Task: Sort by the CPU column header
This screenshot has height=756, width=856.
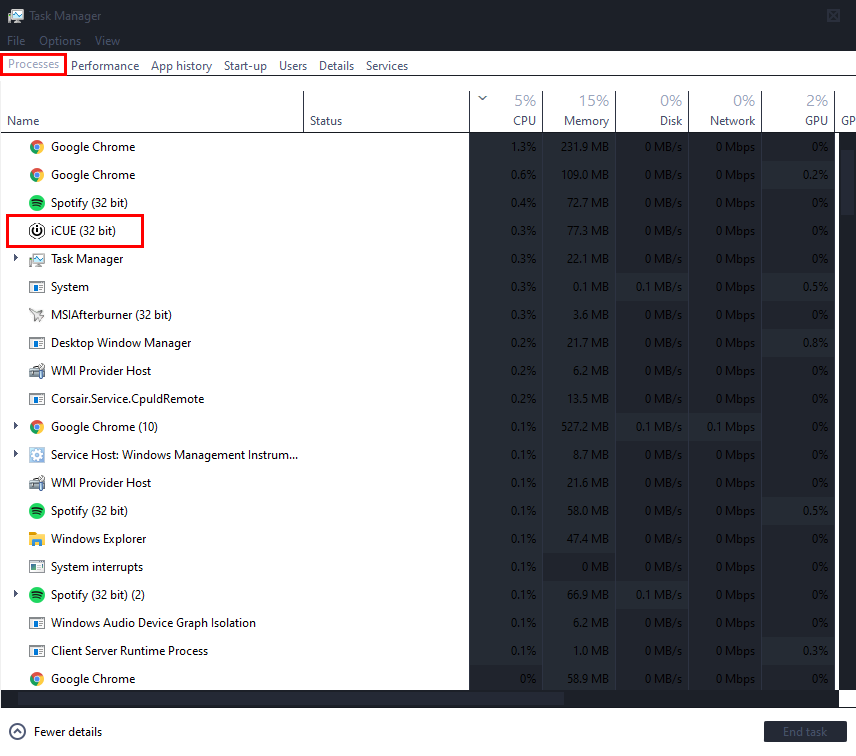Action: [506, 112]
